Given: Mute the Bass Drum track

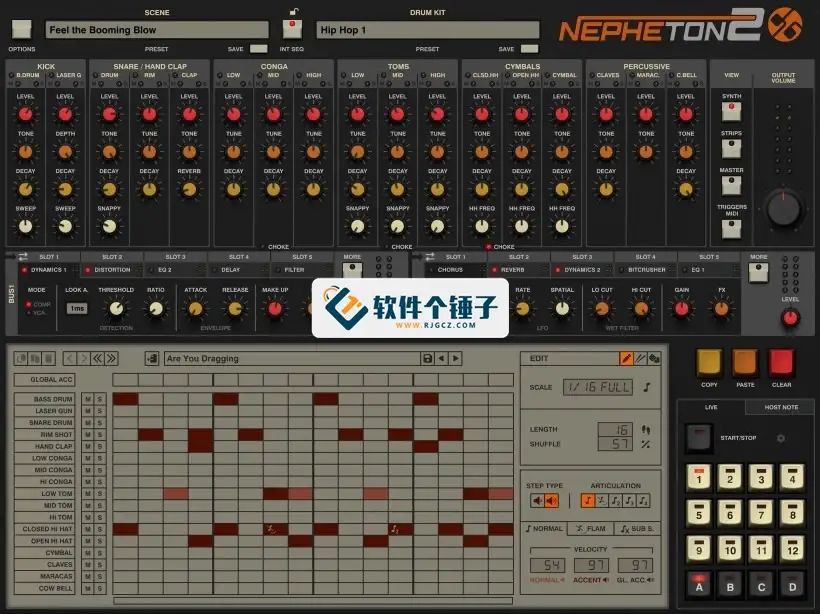Looking at the screenshot, I should (x=86, y=397).
